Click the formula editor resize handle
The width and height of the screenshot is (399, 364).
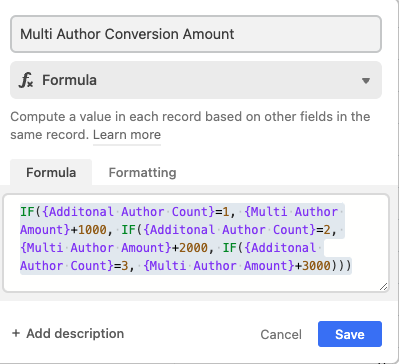384,286
